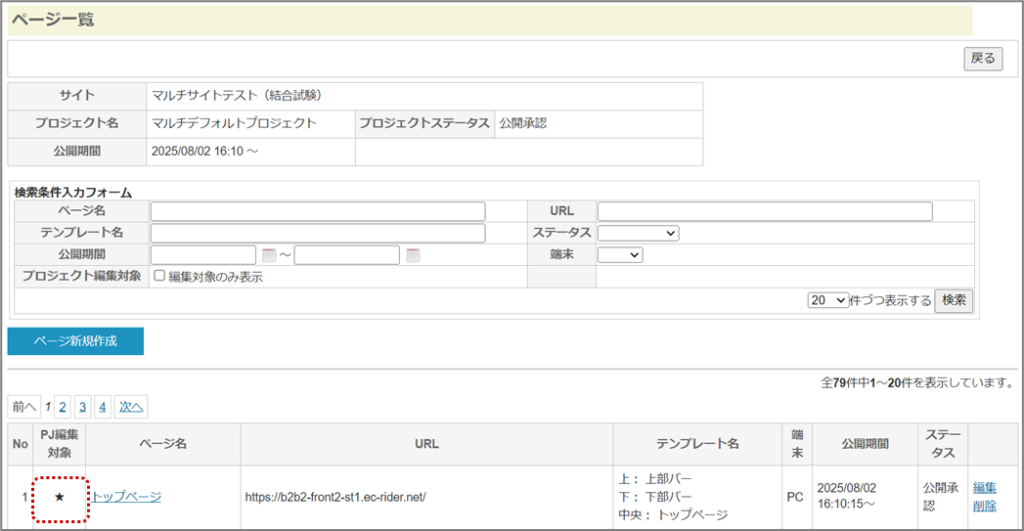Jump to page 4 of results
The image size is (1024, 531).
pyautogui.click(x=103, y=407)
